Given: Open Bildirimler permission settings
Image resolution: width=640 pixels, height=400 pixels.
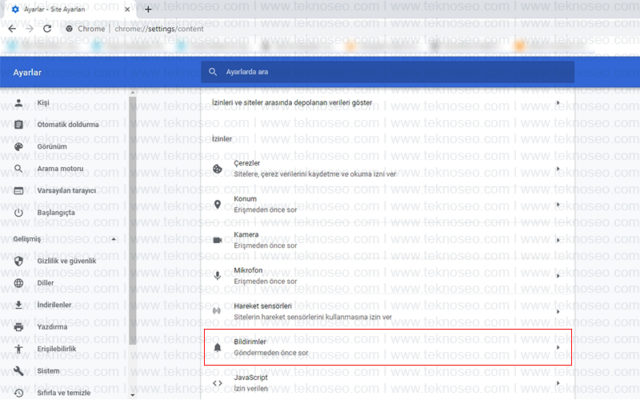Looking at the screenshot, I should point(388,347).
